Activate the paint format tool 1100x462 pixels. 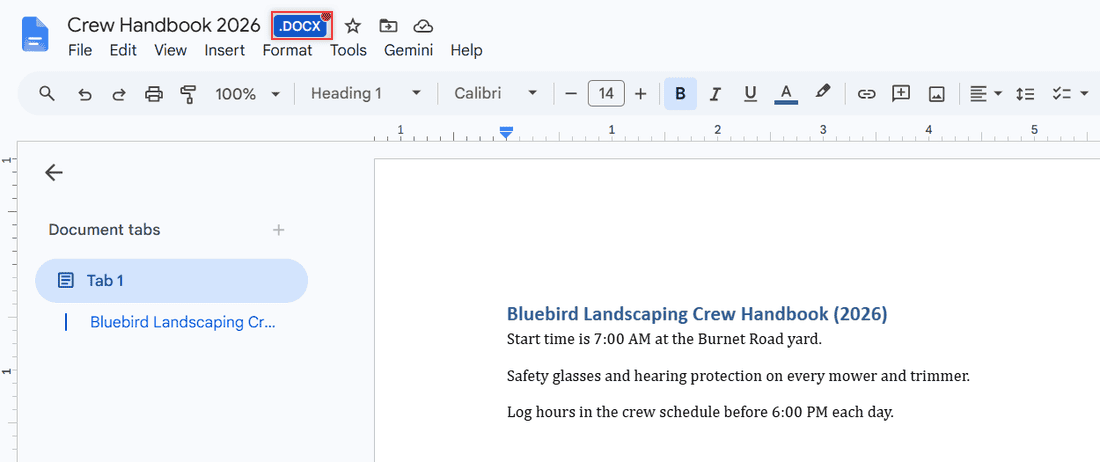pos(188,94)
